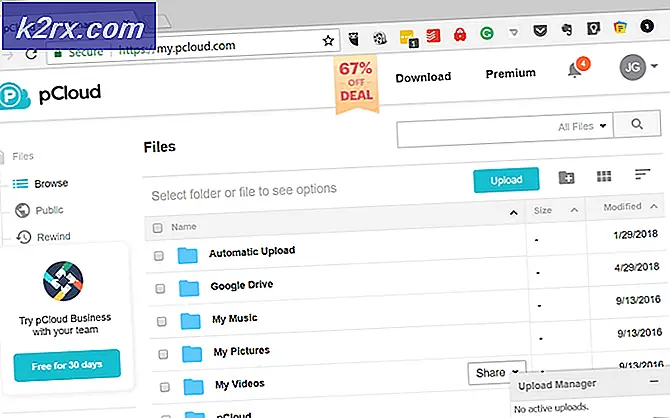This screenshot has height=418, width=670.
Task: Click the Upload button
Action: pos(506,180)
